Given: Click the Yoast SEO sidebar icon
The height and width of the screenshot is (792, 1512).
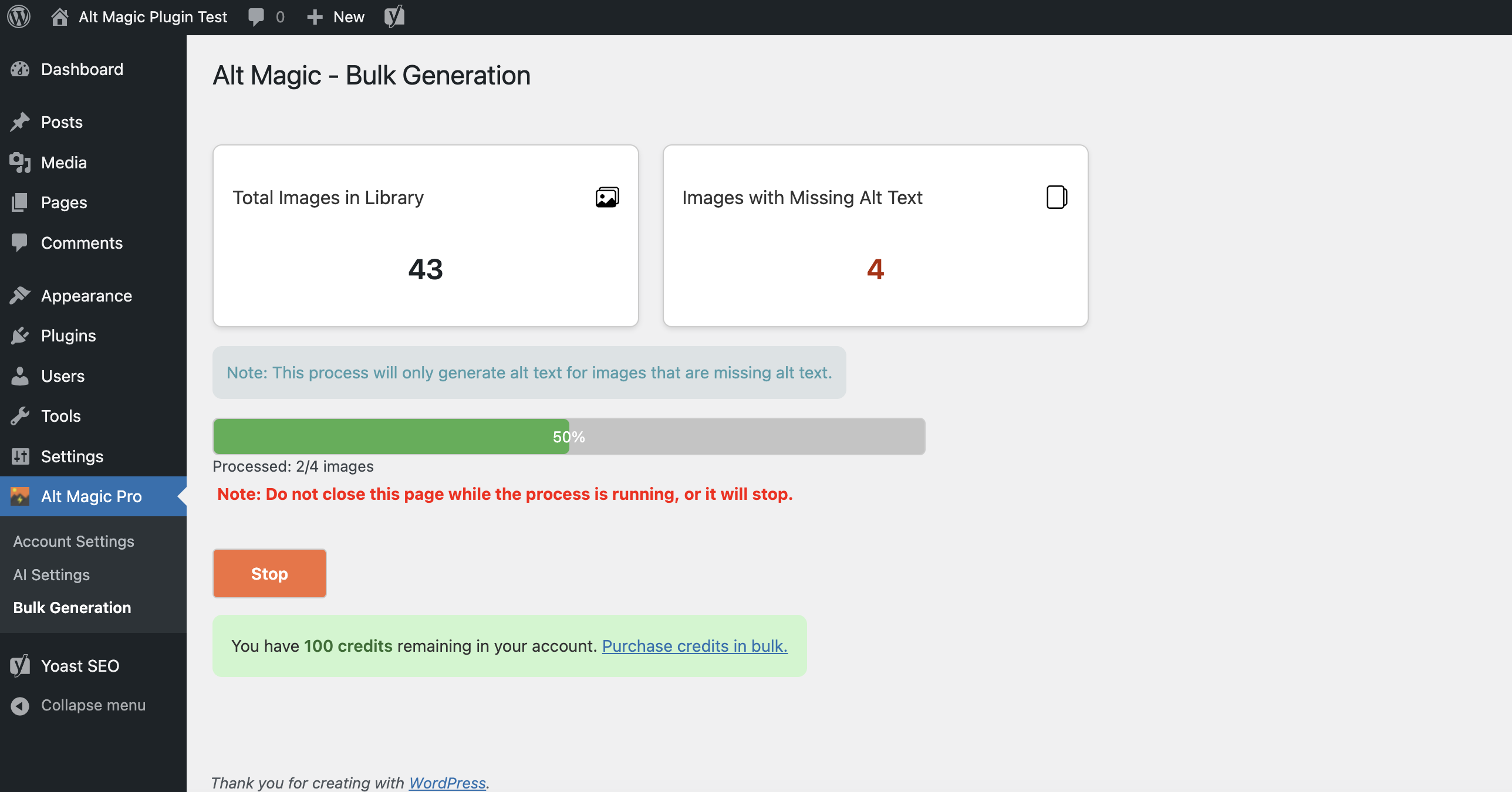Looking at the screenshot, I should tap(19, 665).
